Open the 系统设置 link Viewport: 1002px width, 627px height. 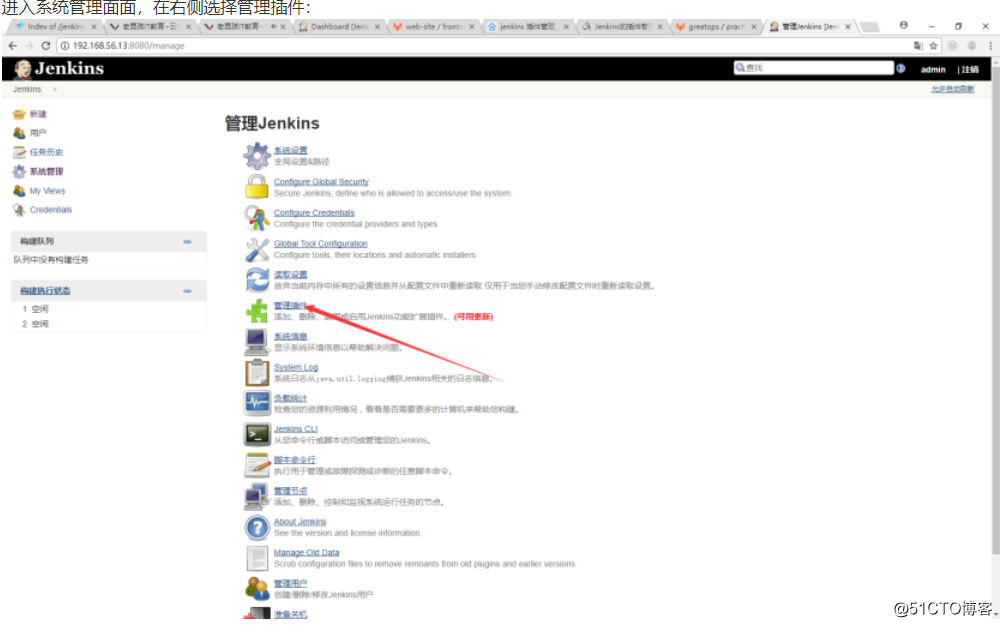(290, 150)
